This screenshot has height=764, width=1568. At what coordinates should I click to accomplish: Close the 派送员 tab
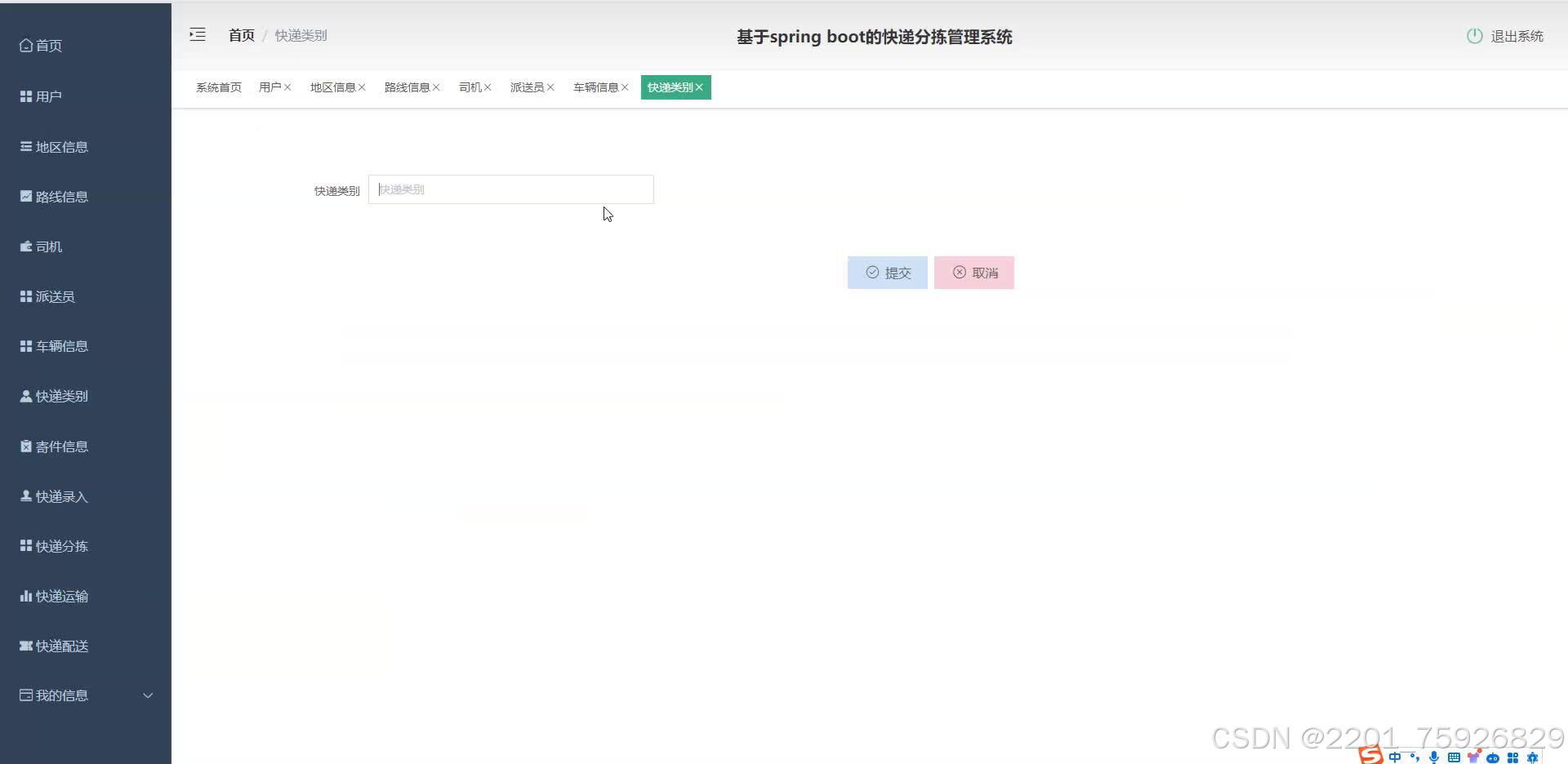point(552,87)
